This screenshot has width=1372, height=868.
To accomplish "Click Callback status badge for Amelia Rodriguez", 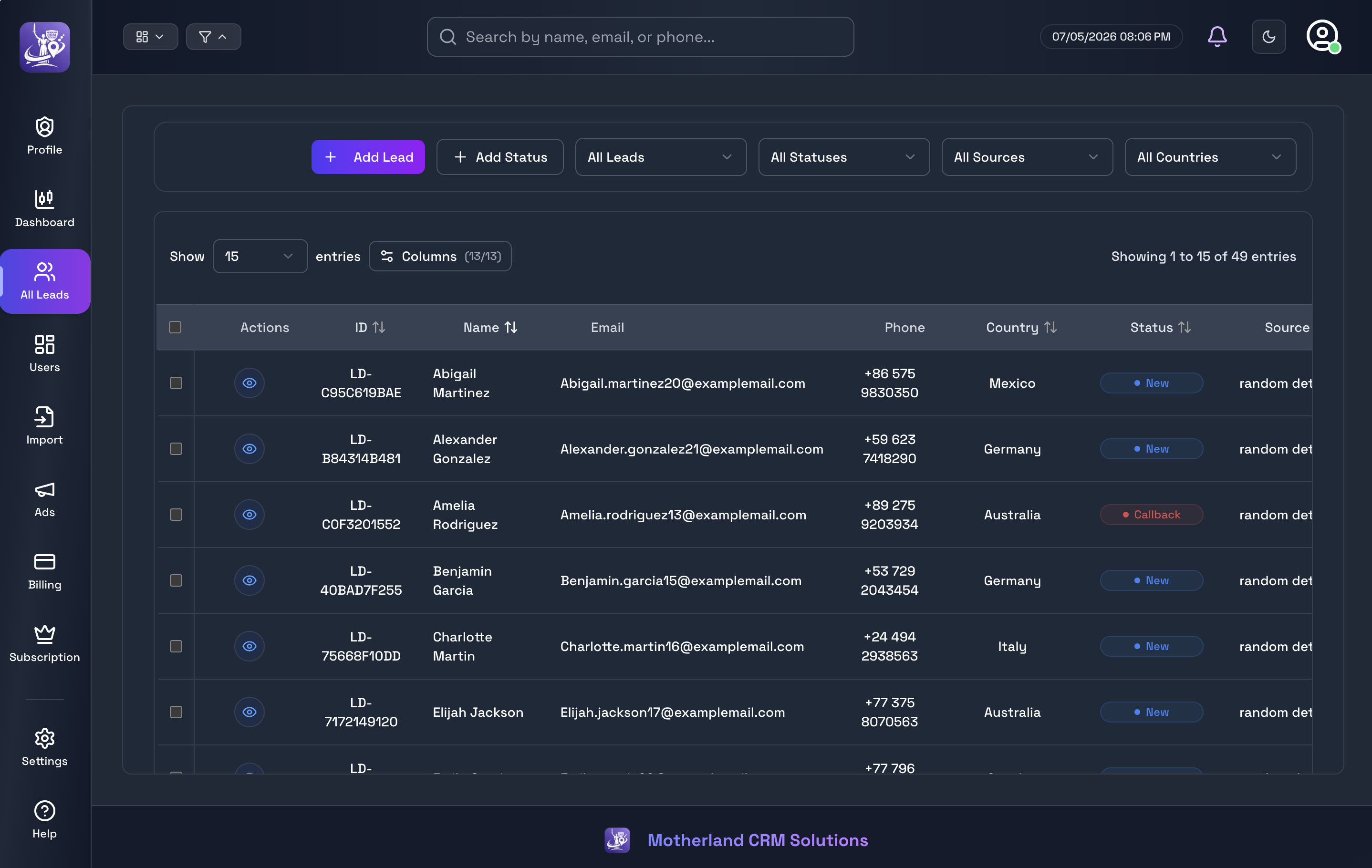I will click(1151, 514).
